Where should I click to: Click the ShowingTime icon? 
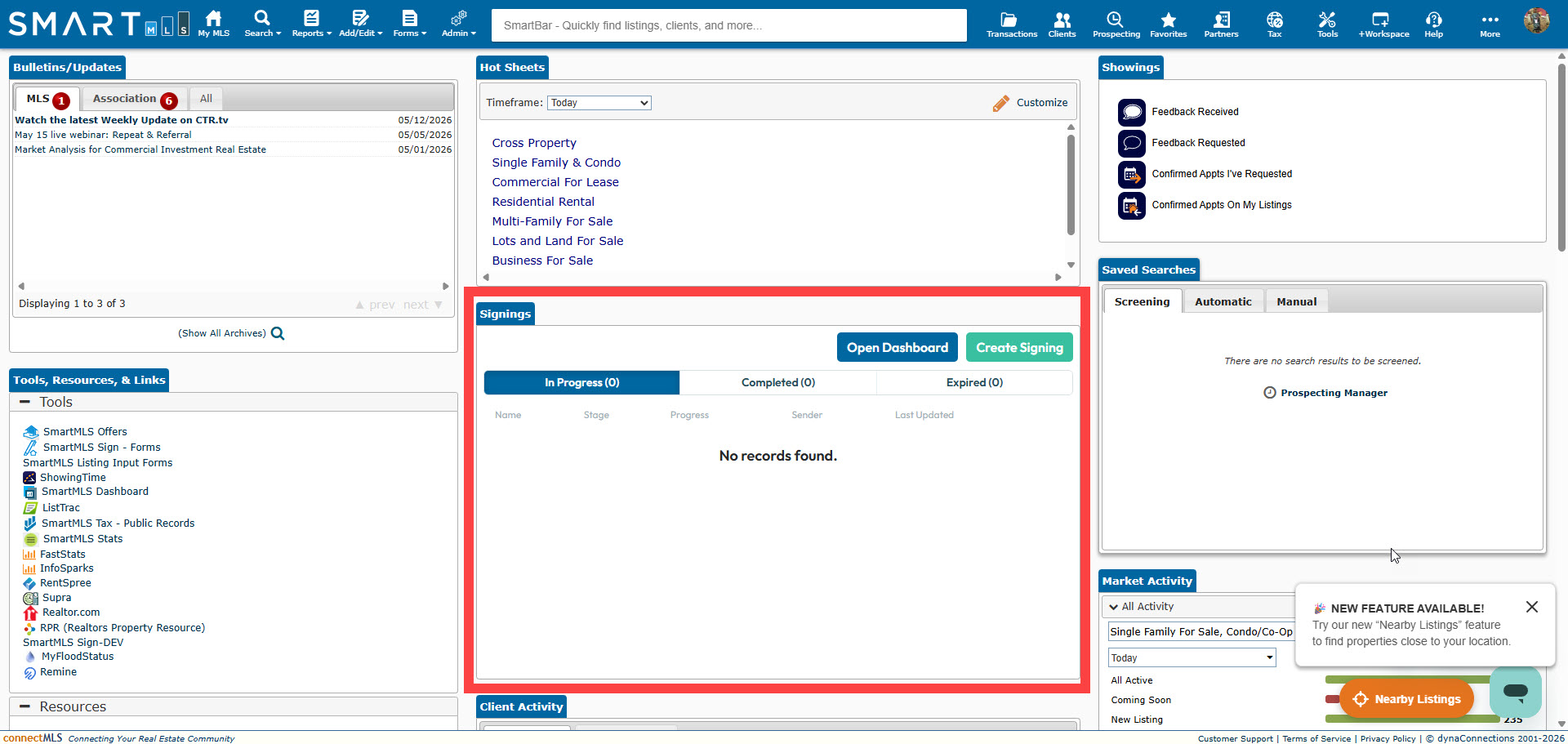(x=29, y=478)
